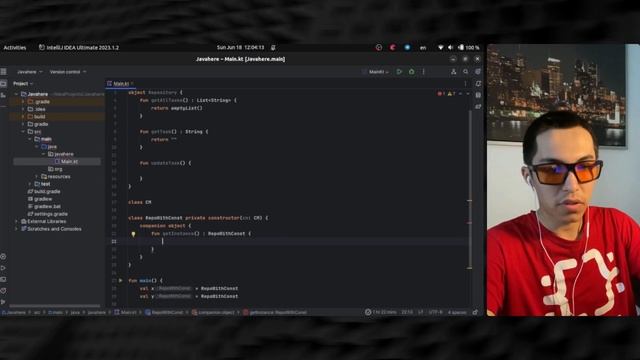Place cursor on class CM line
The width and height of the screenshot is (640, 360).
click(x=140, y=202)
